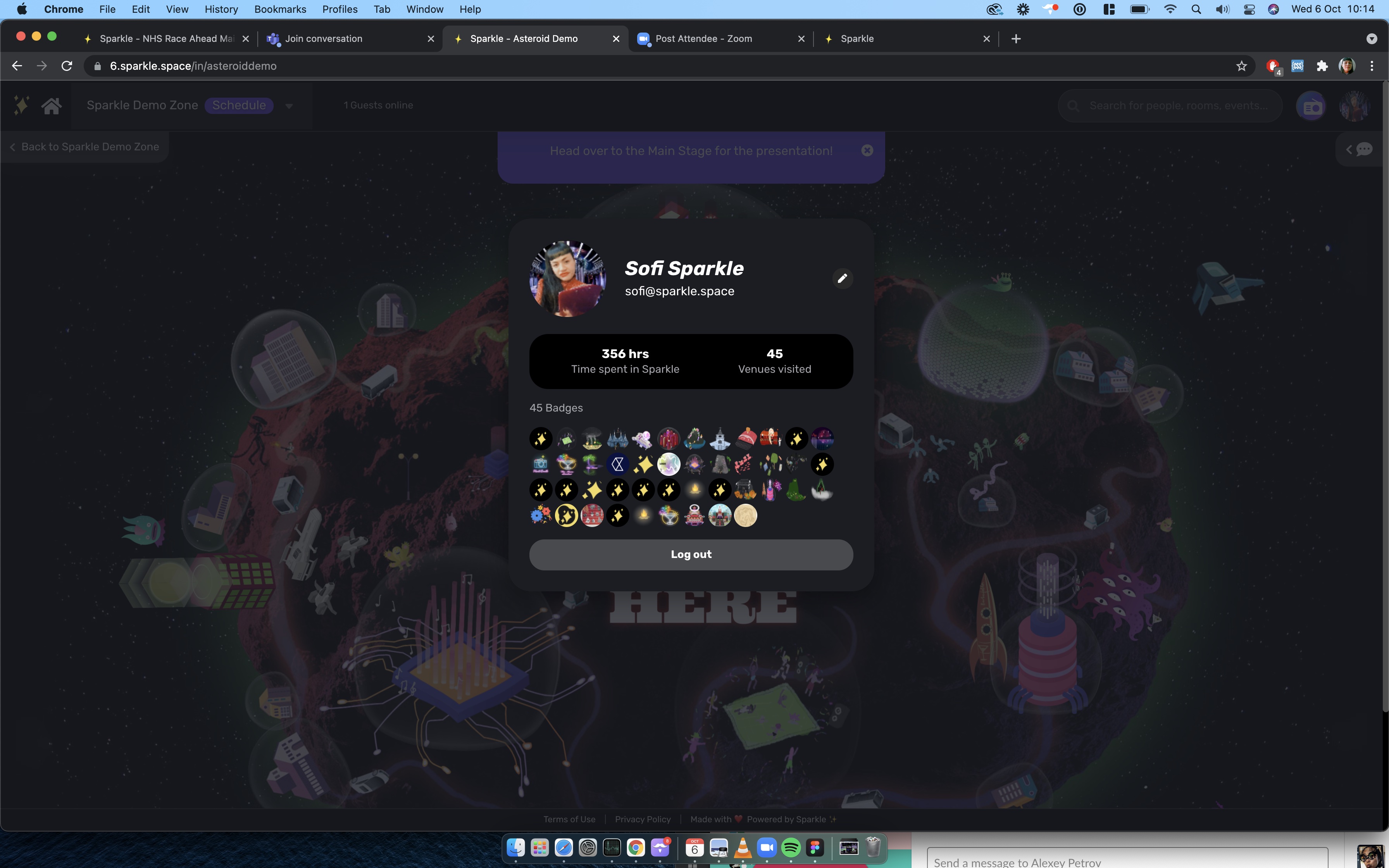Open Figma in the Dock

815,847
